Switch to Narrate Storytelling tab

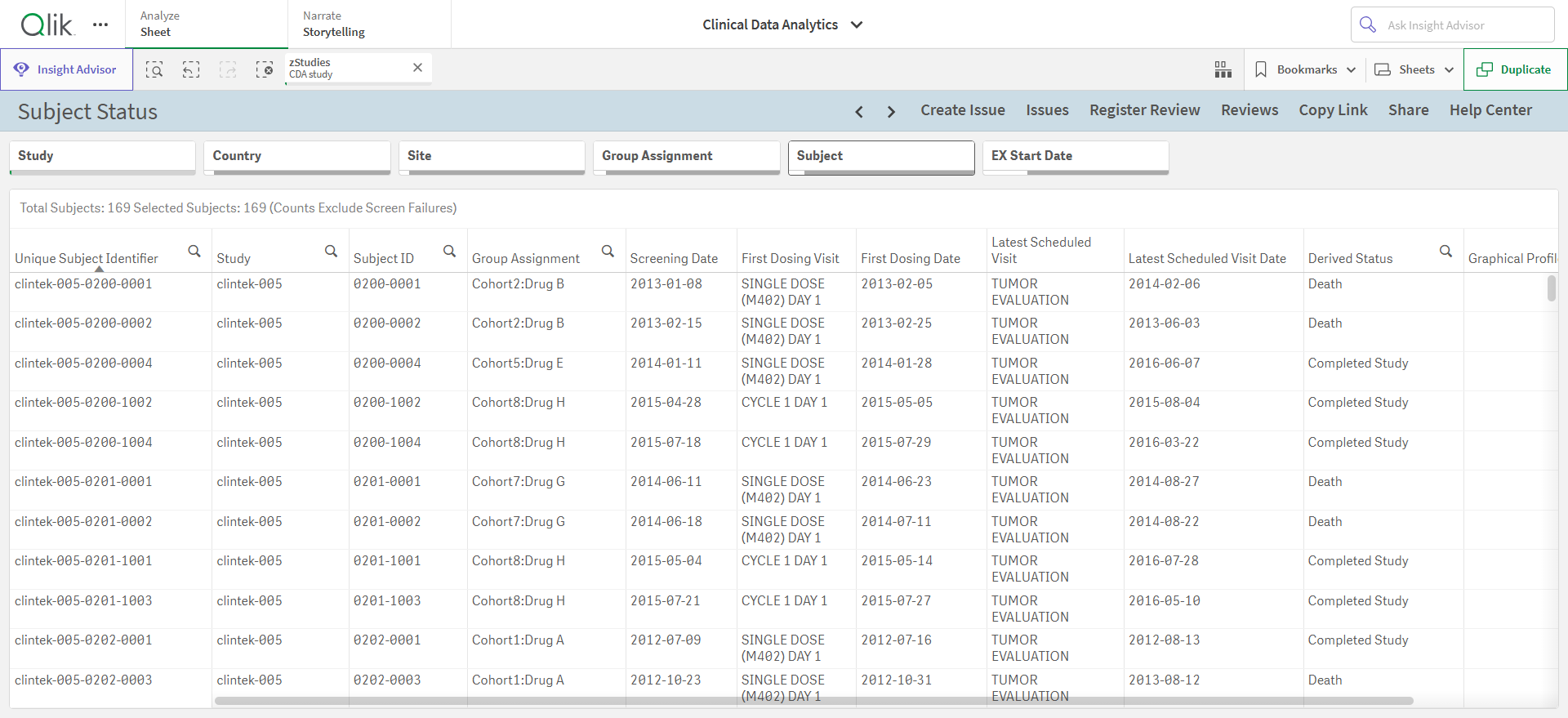tap(369, 24)
